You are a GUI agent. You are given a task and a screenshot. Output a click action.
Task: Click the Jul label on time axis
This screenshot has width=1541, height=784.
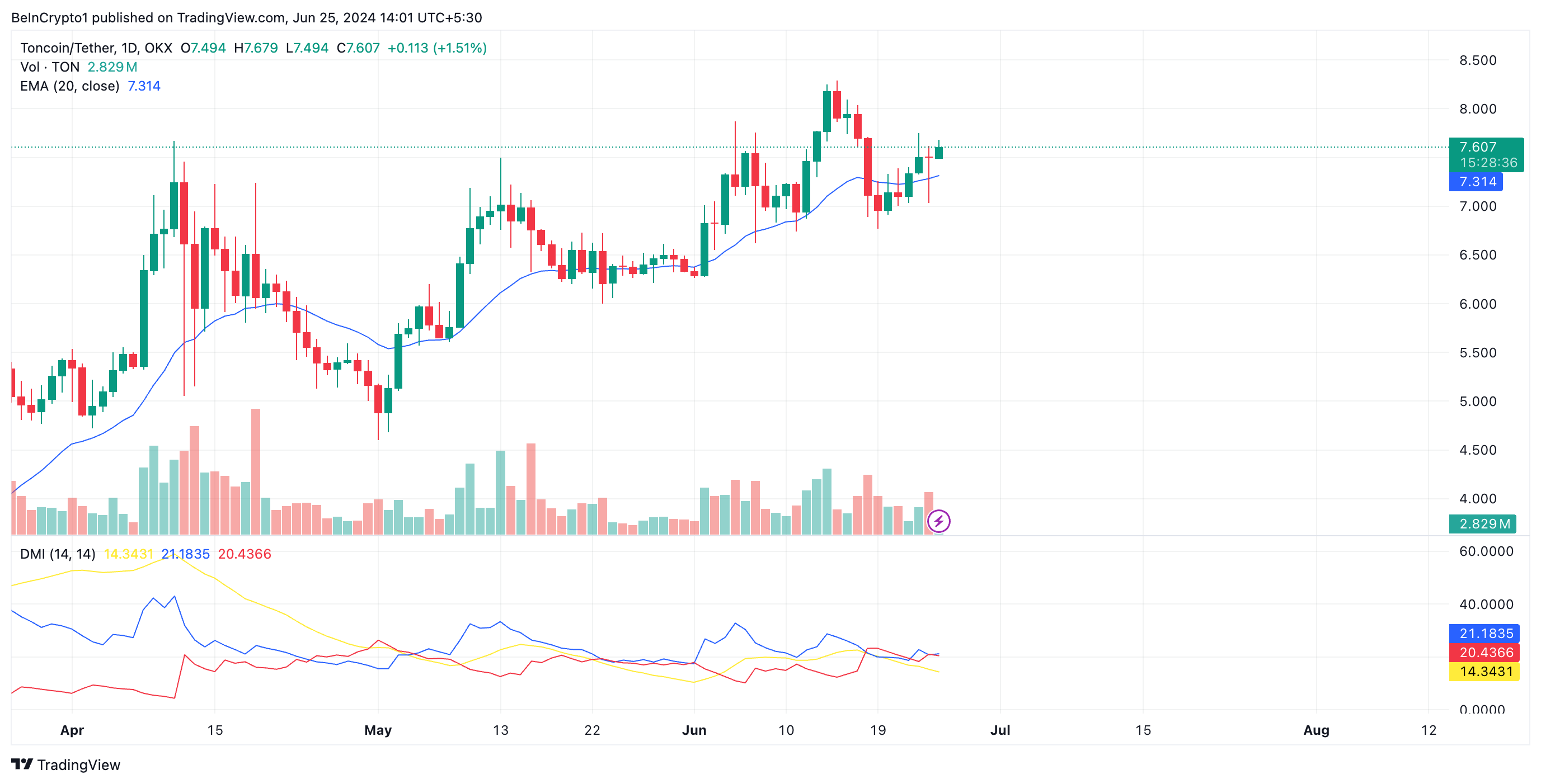999,730
